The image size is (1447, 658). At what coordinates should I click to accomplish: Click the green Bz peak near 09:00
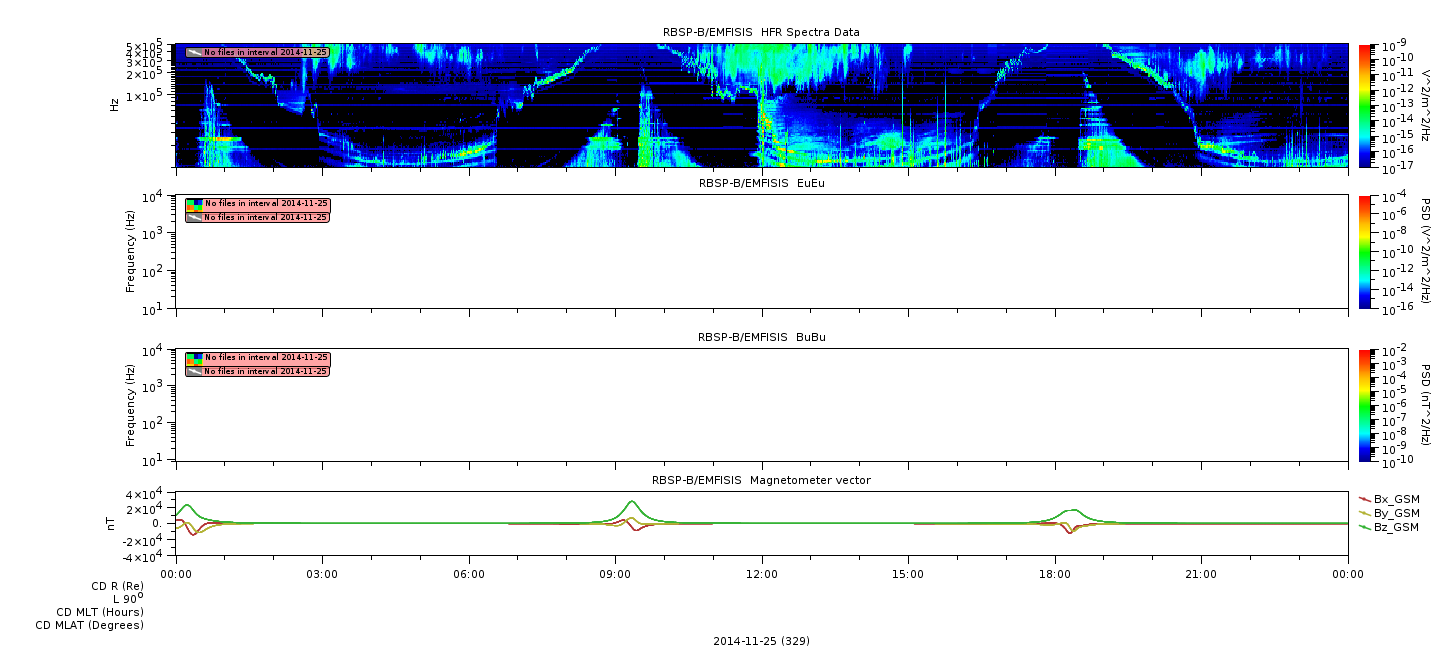(x=632, y=502)
